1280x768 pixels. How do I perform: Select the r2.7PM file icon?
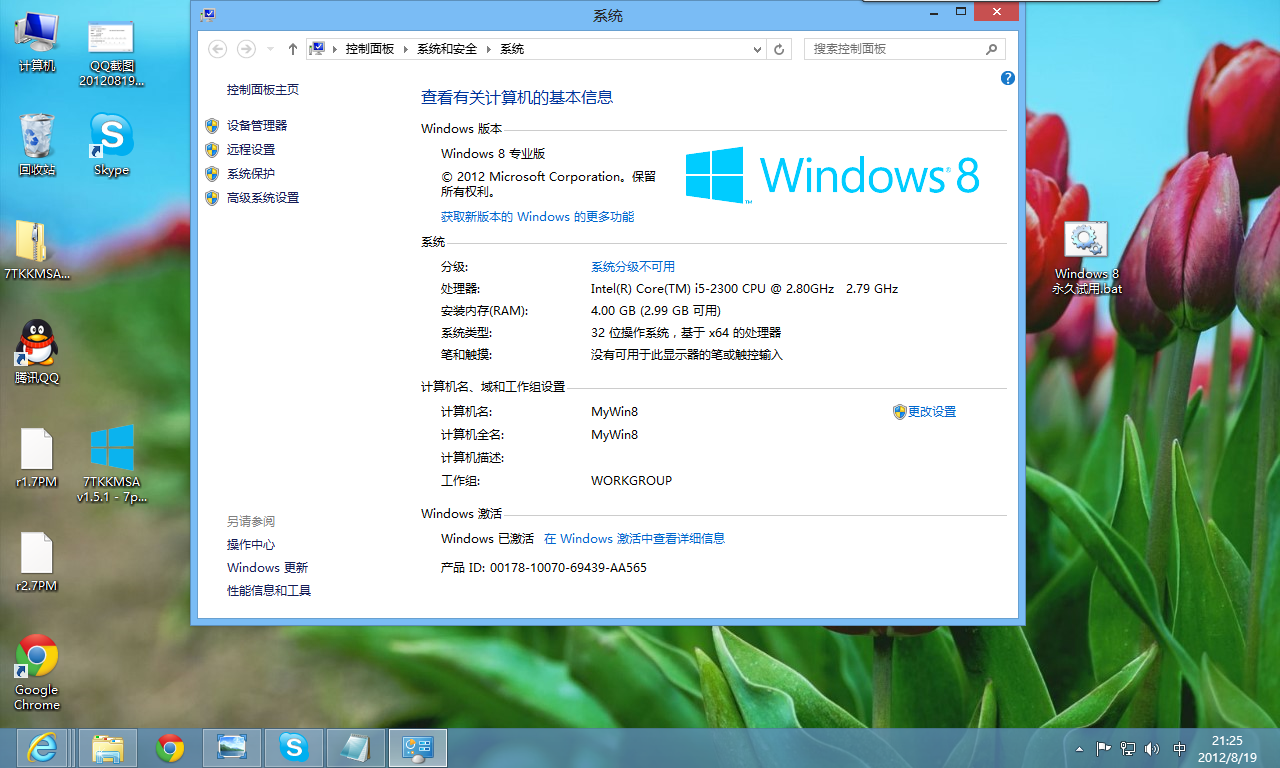pyautogui.click(x=36, y=561)
